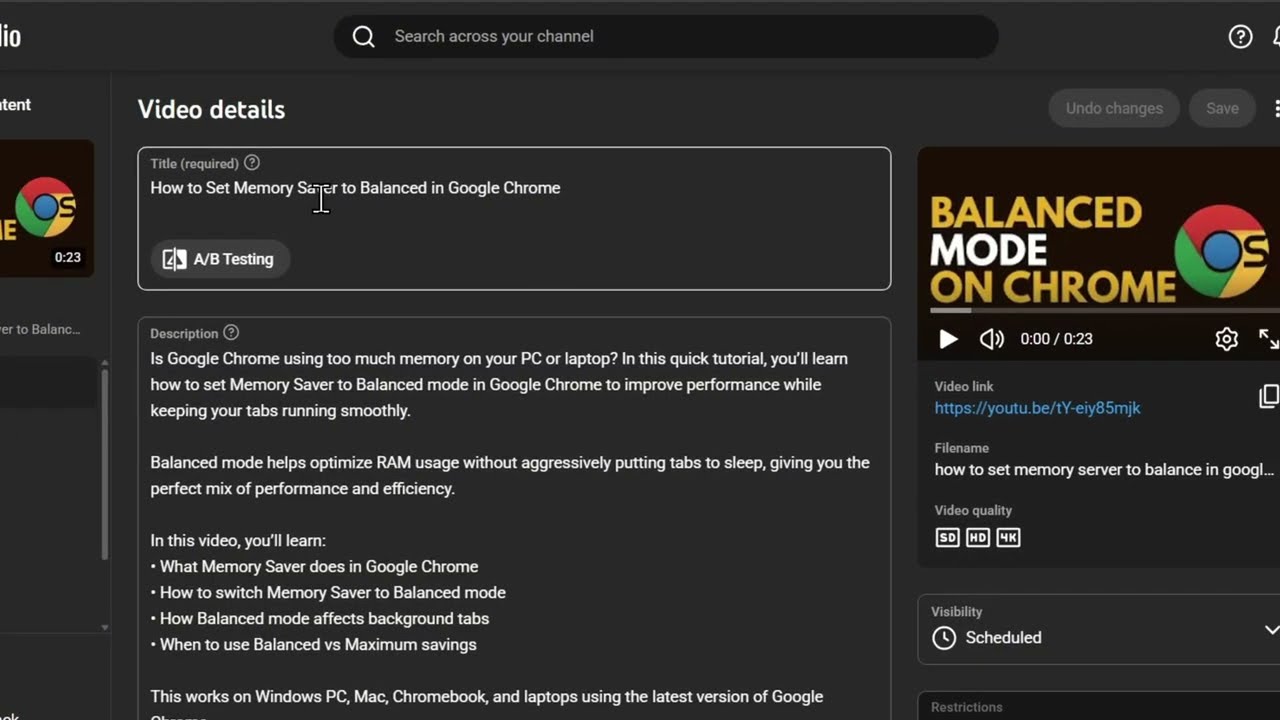Click the Title help tooltip icon
This screenshot has width=1280, height=720.
click(252, 163)
